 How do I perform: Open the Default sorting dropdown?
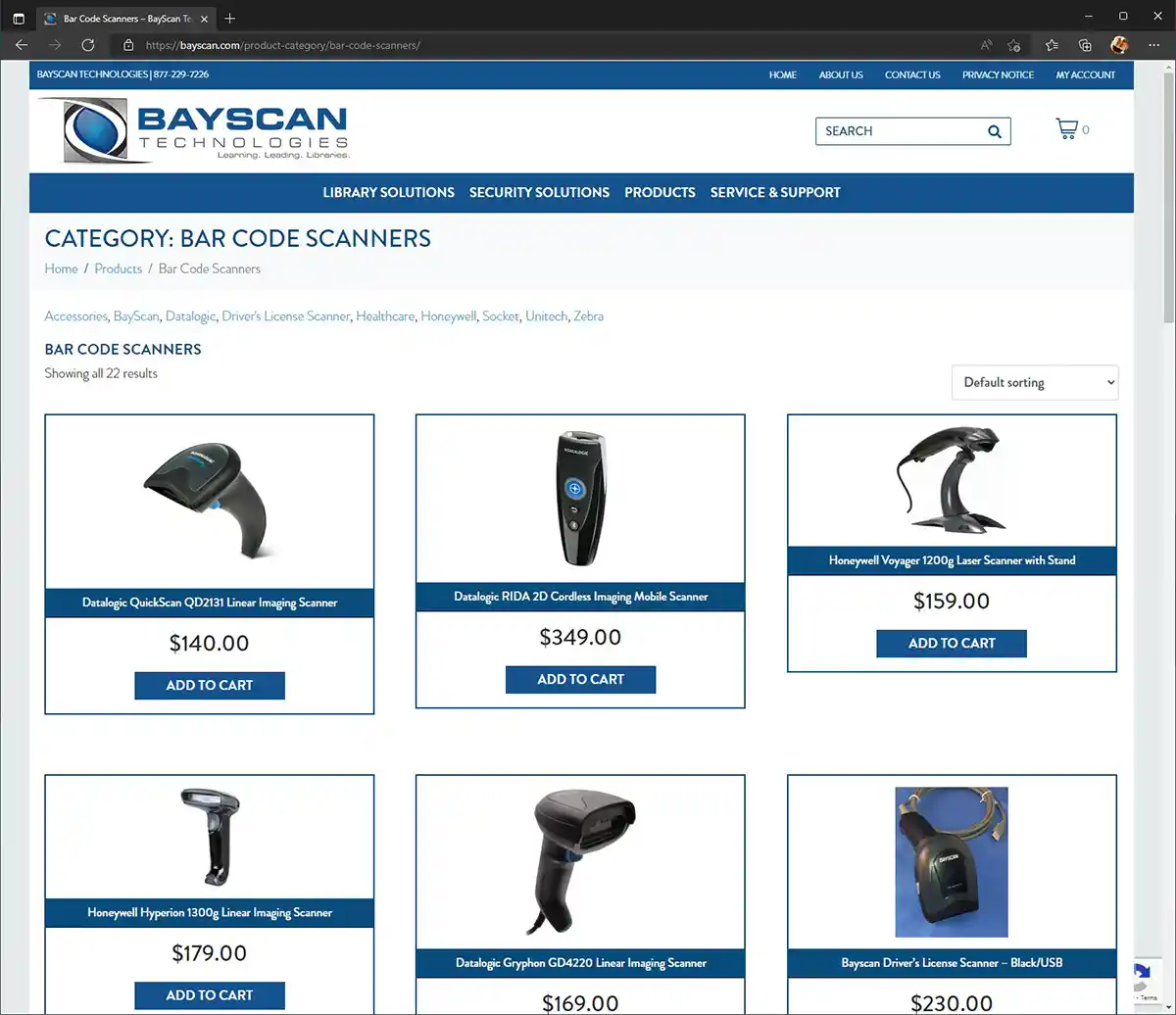click(x=1035, y=382)
